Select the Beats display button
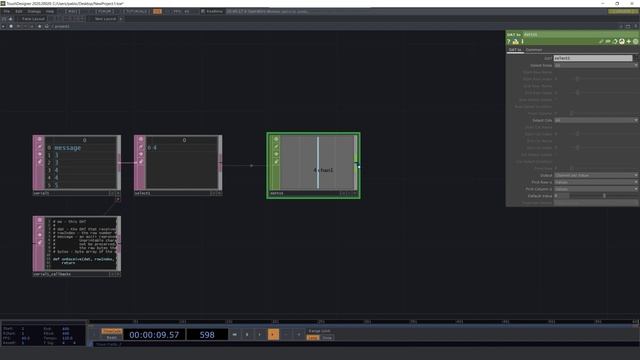The width and height of the screenshot is (640, 360). click(x=112, y=338)
